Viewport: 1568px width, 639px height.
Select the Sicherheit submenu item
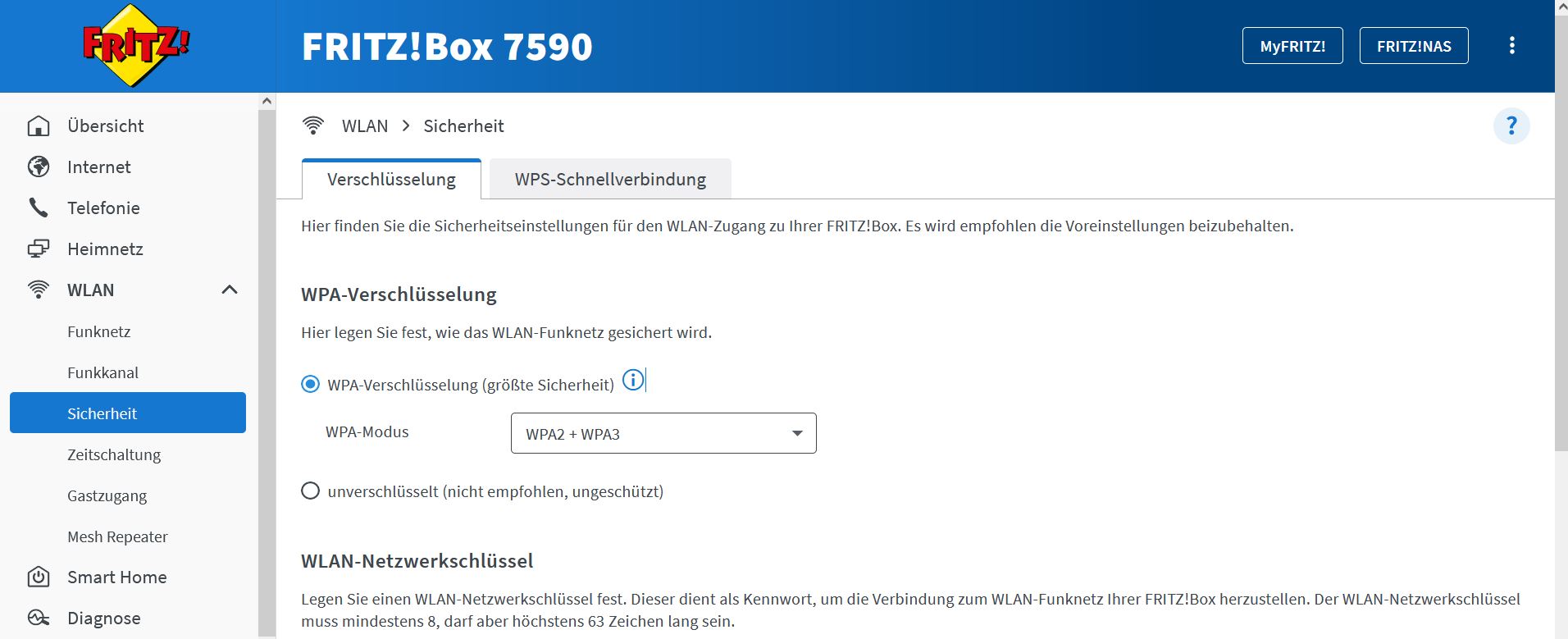[x=128, y=413]
